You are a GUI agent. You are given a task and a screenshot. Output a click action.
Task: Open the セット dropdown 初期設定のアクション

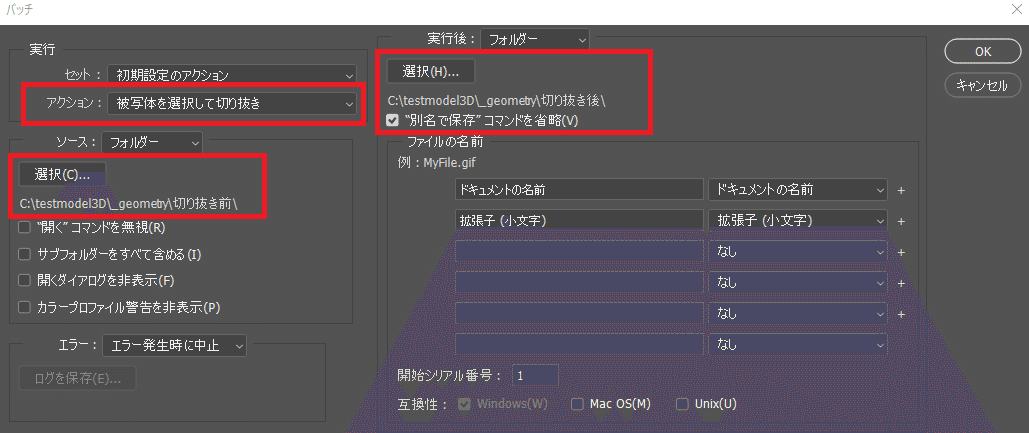(232, 74)
